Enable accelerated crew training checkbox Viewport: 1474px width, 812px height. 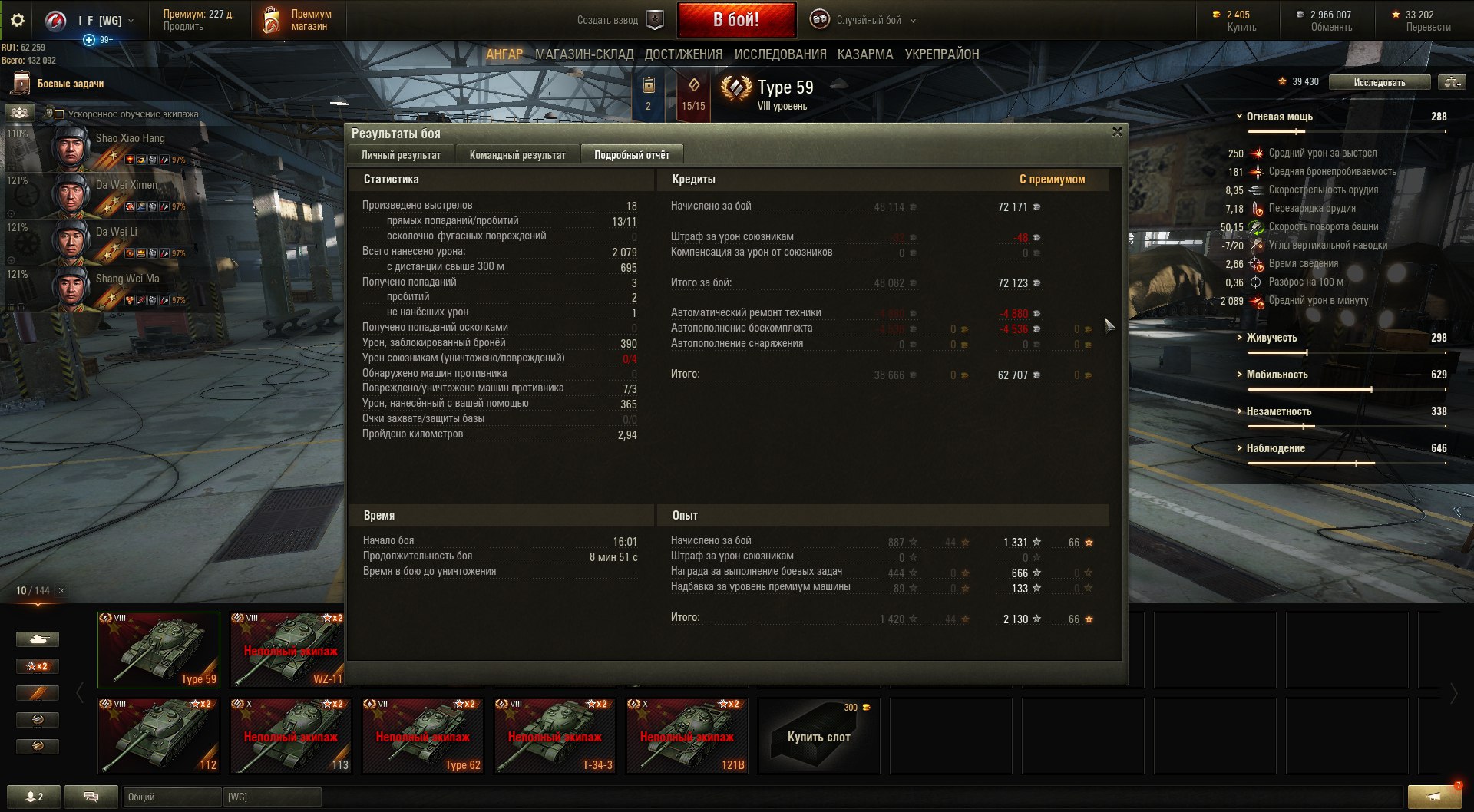[59, 114]
